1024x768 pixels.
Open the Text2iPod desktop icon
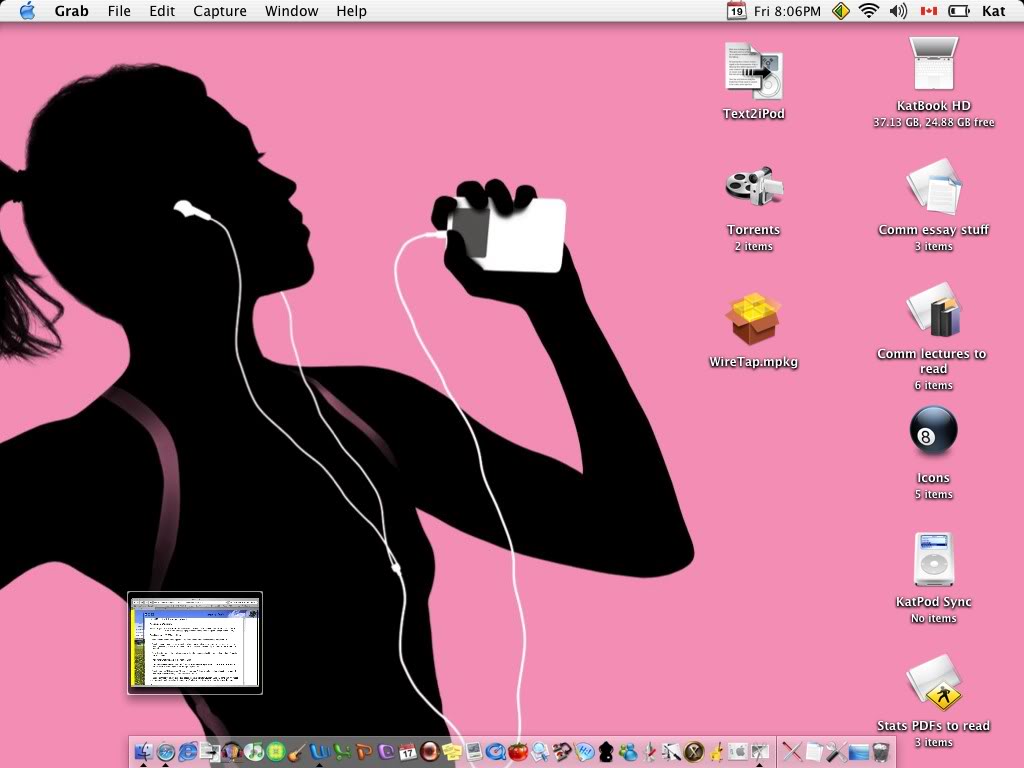[753, 72]
